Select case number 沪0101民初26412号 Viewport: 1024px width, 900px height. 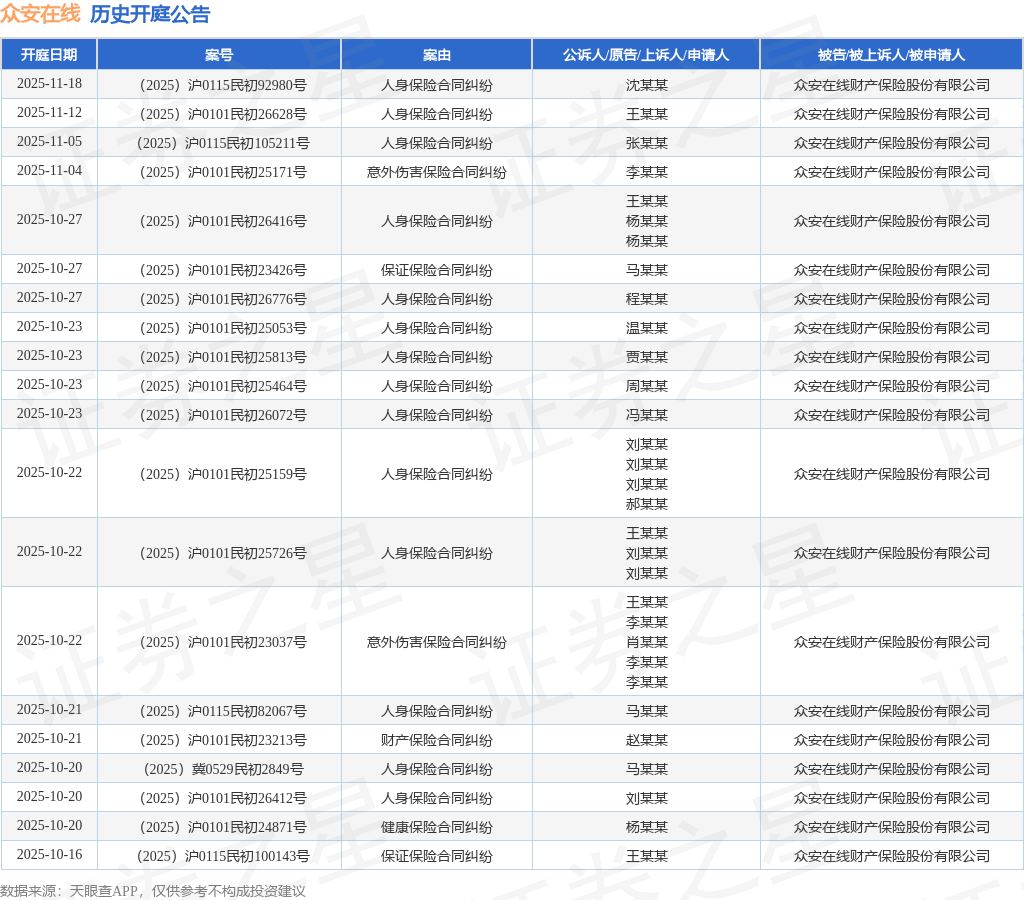(x=223, y=798)
